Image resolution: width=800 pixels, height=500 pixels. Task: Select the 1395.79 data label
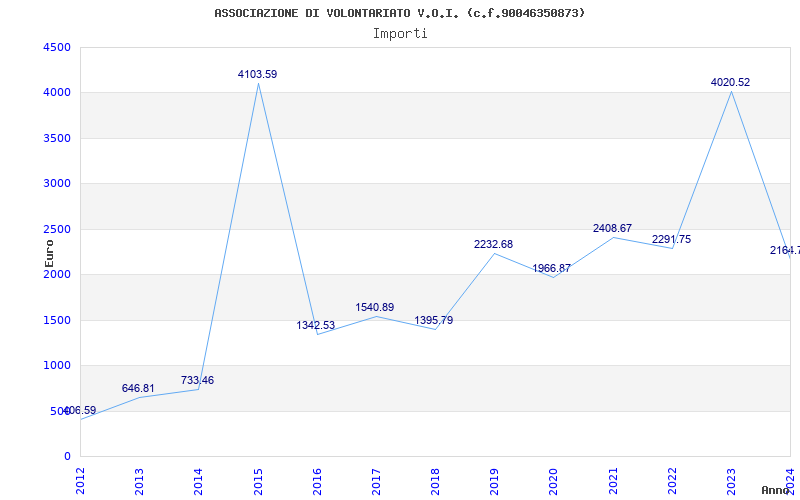[434, 321]
